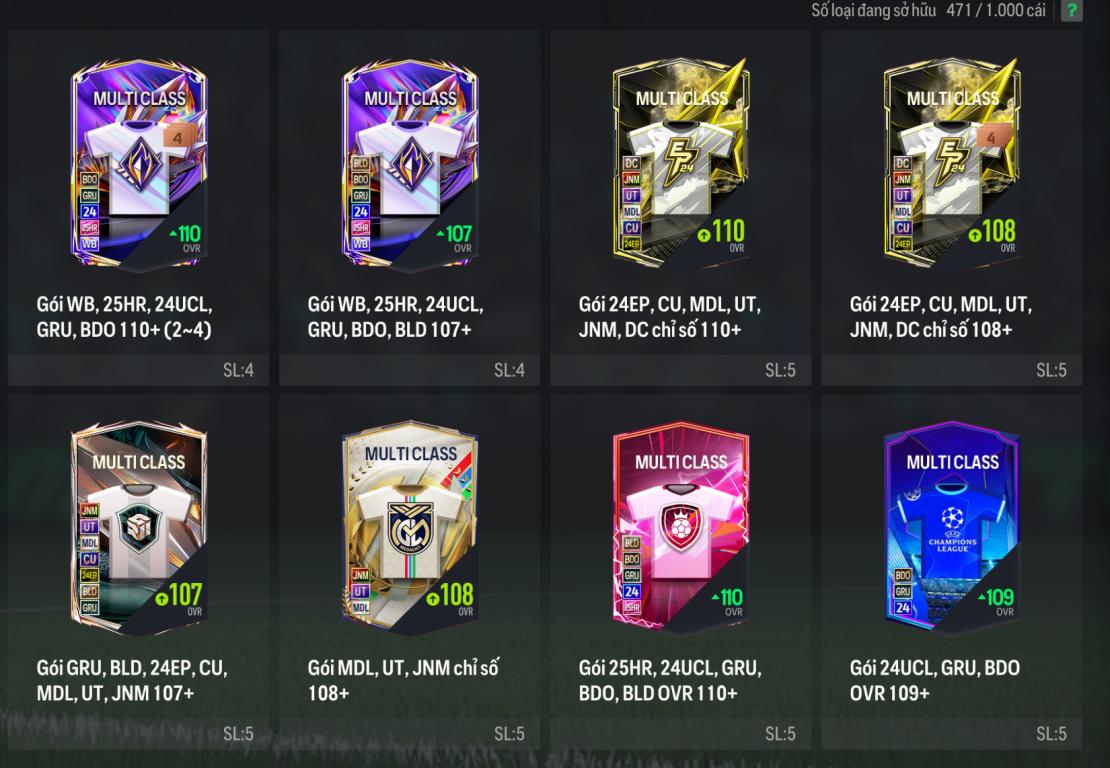The image size is (1110, 768).
Task: Open the bronze Multi Class 107 OVR pack card
Action: [139, 527]
